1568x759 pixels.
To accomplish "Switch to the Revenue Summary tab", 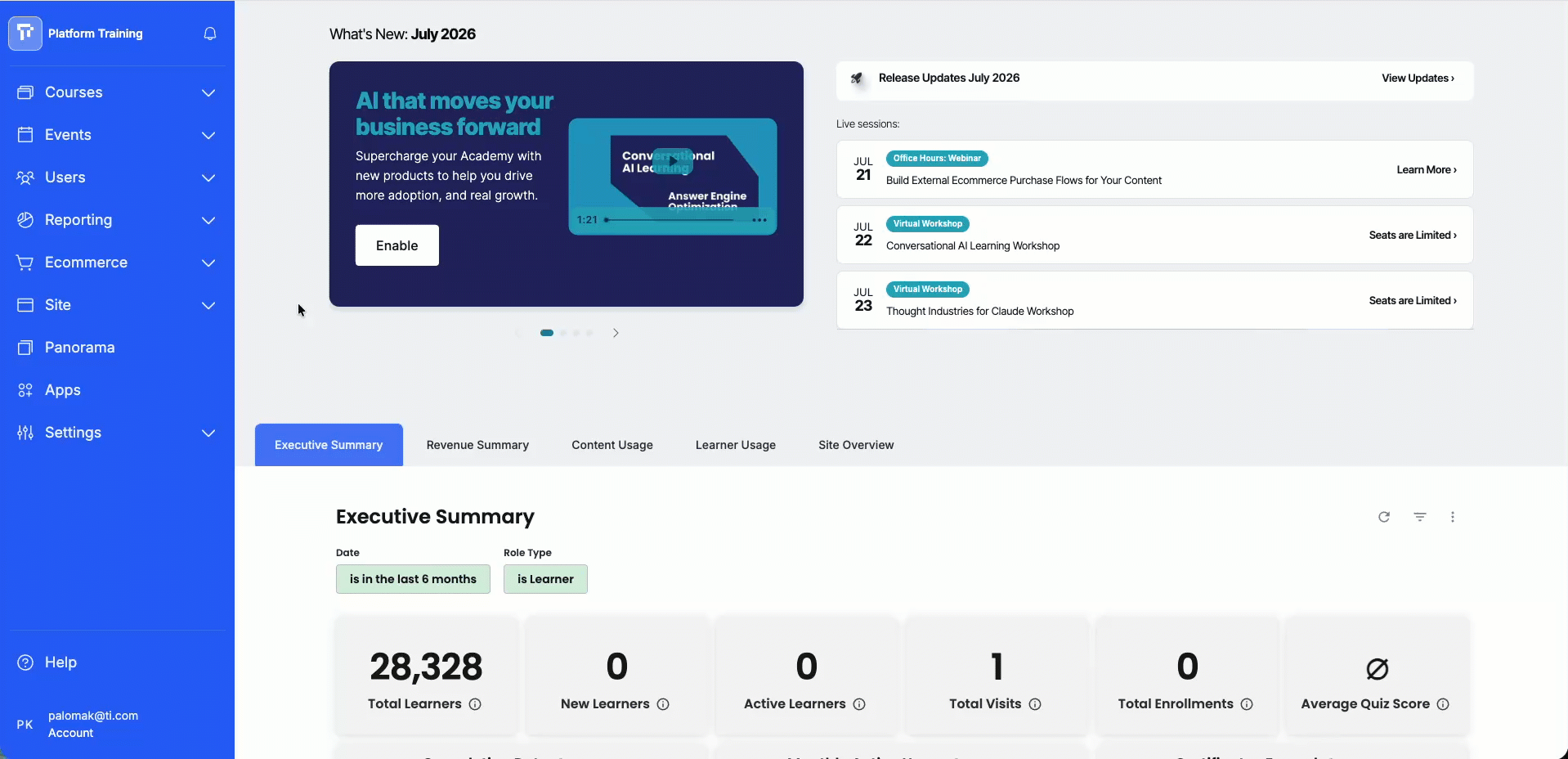I will point(477,445).
